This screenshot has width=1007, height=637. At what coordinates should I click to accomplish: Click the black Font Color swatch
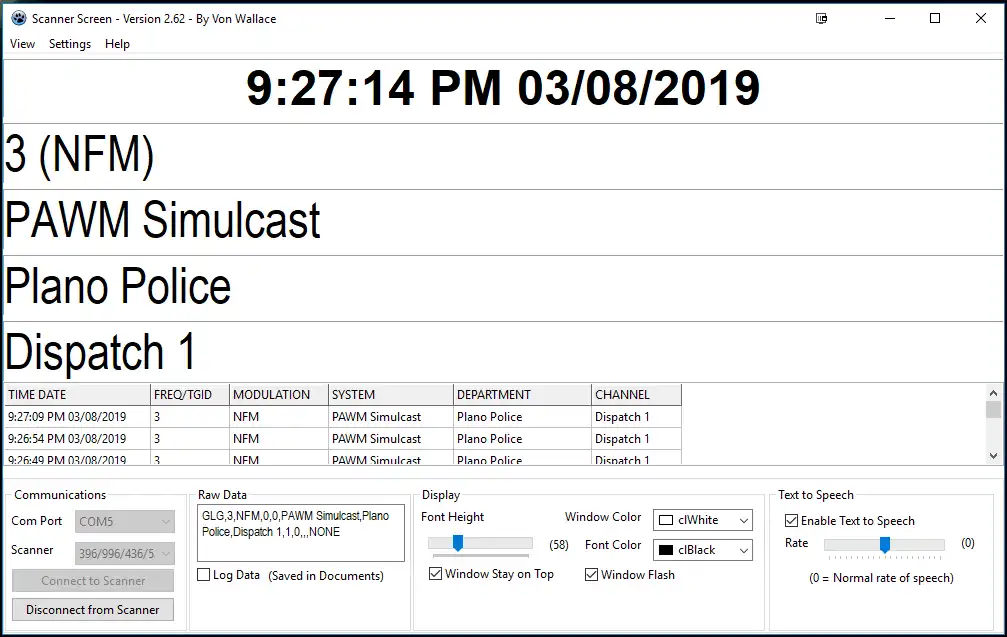[666, 550]
